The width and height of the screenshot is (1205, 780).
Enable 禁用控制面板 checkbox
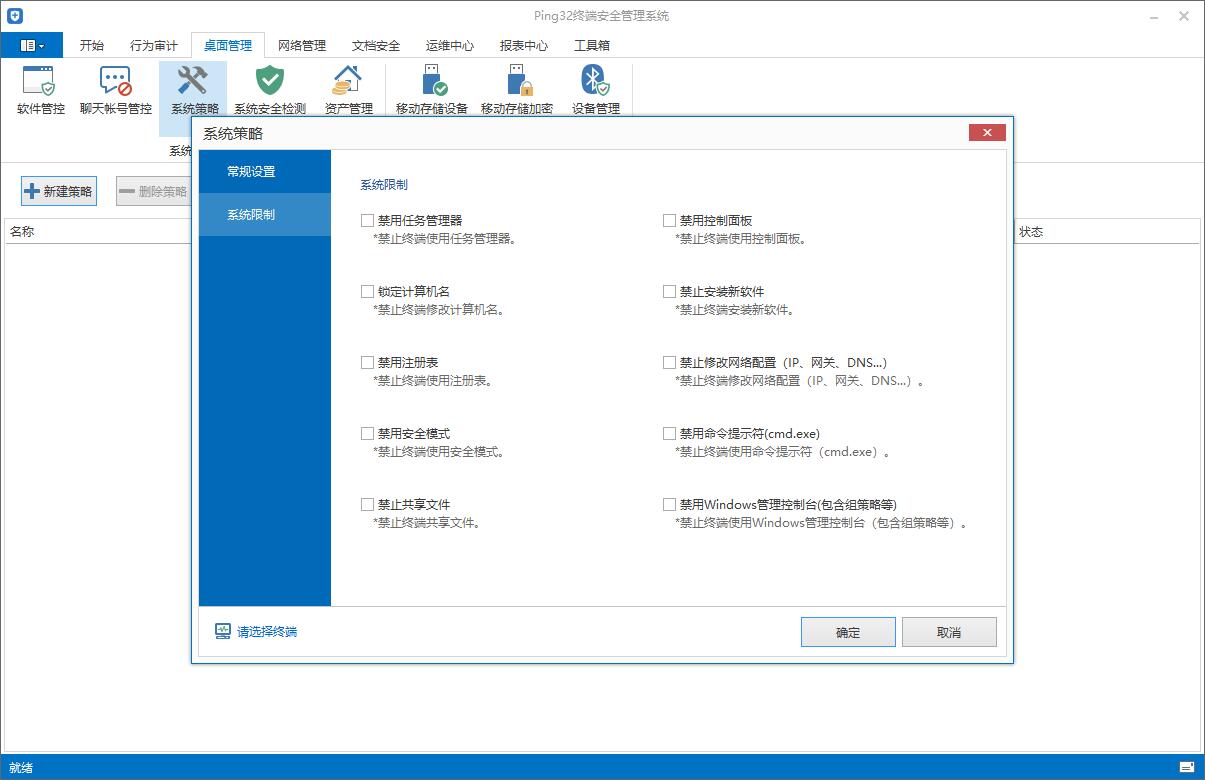[x=669, y=220]
